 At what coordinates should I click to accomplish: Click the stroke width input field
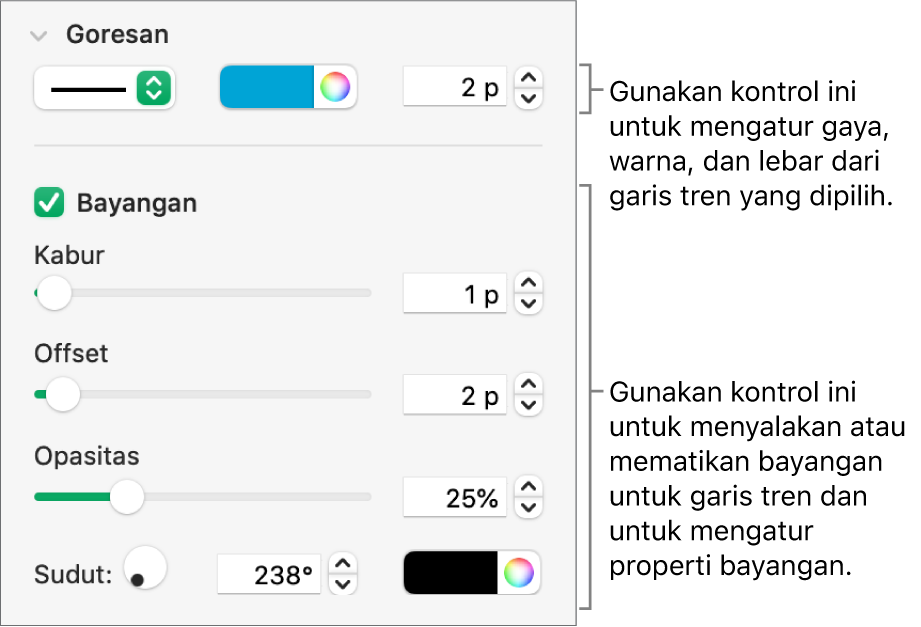(455, 88)
